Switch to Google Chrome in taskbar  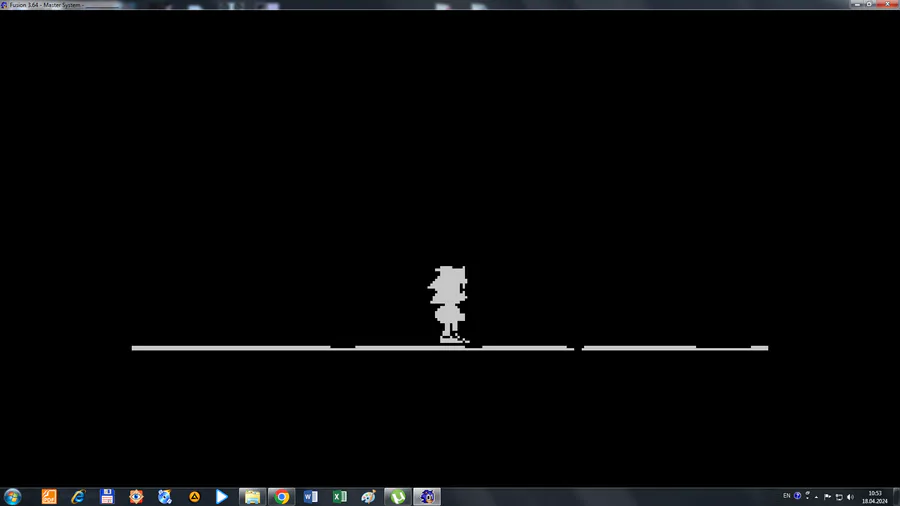pos(281,496)
